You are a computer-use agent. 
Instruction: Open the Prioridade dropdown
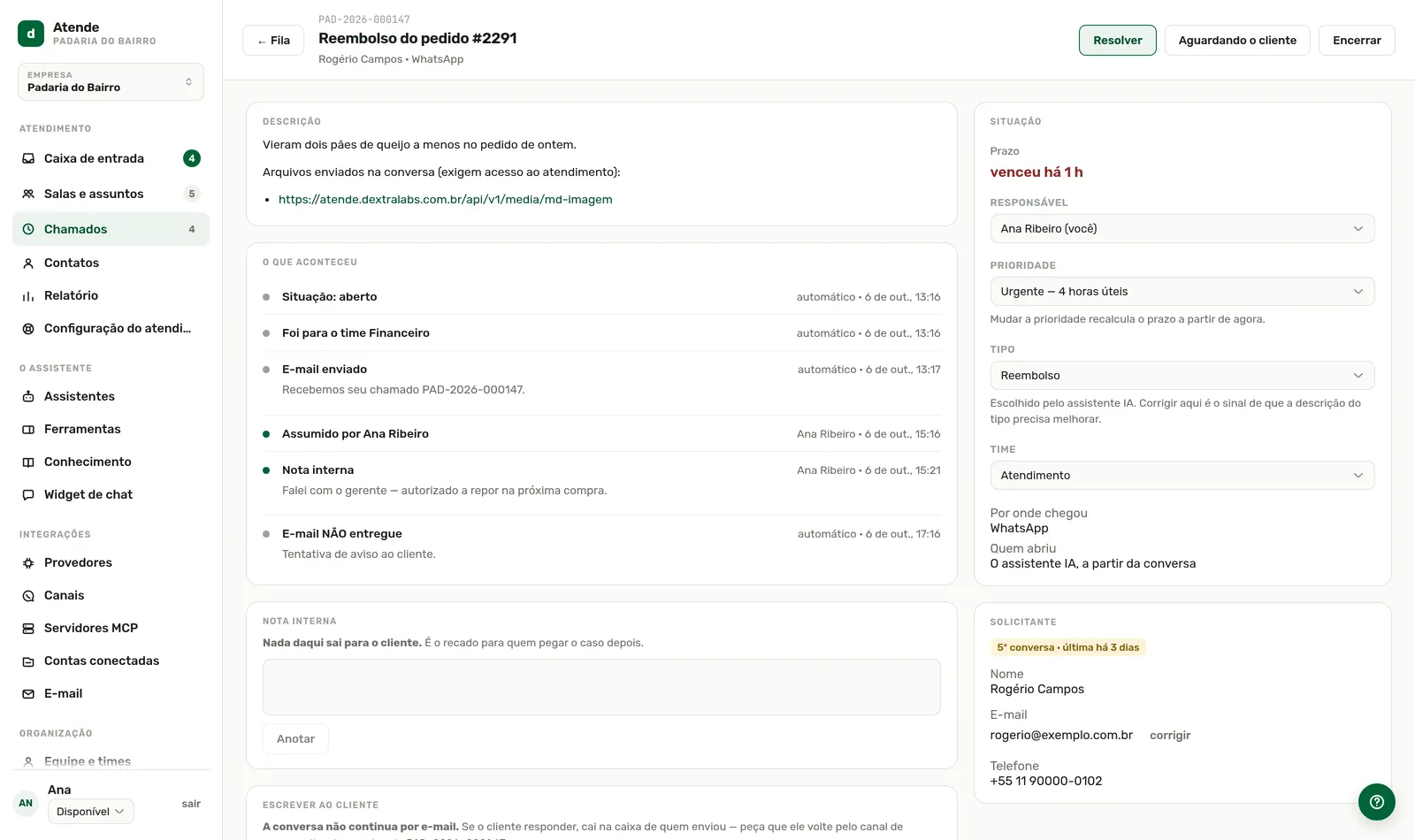pos(1182,292)
